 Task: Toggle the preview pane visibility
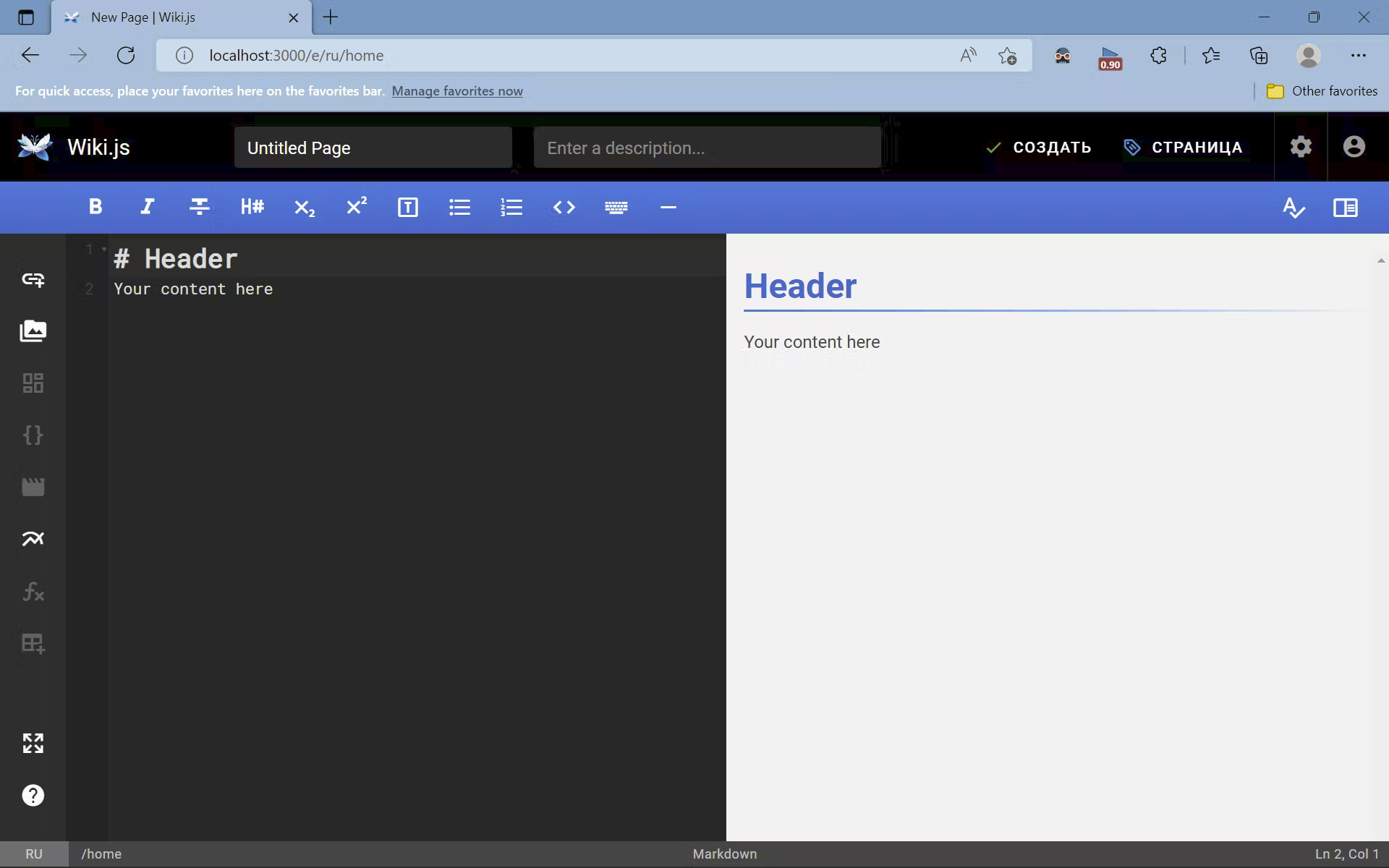1345,208
